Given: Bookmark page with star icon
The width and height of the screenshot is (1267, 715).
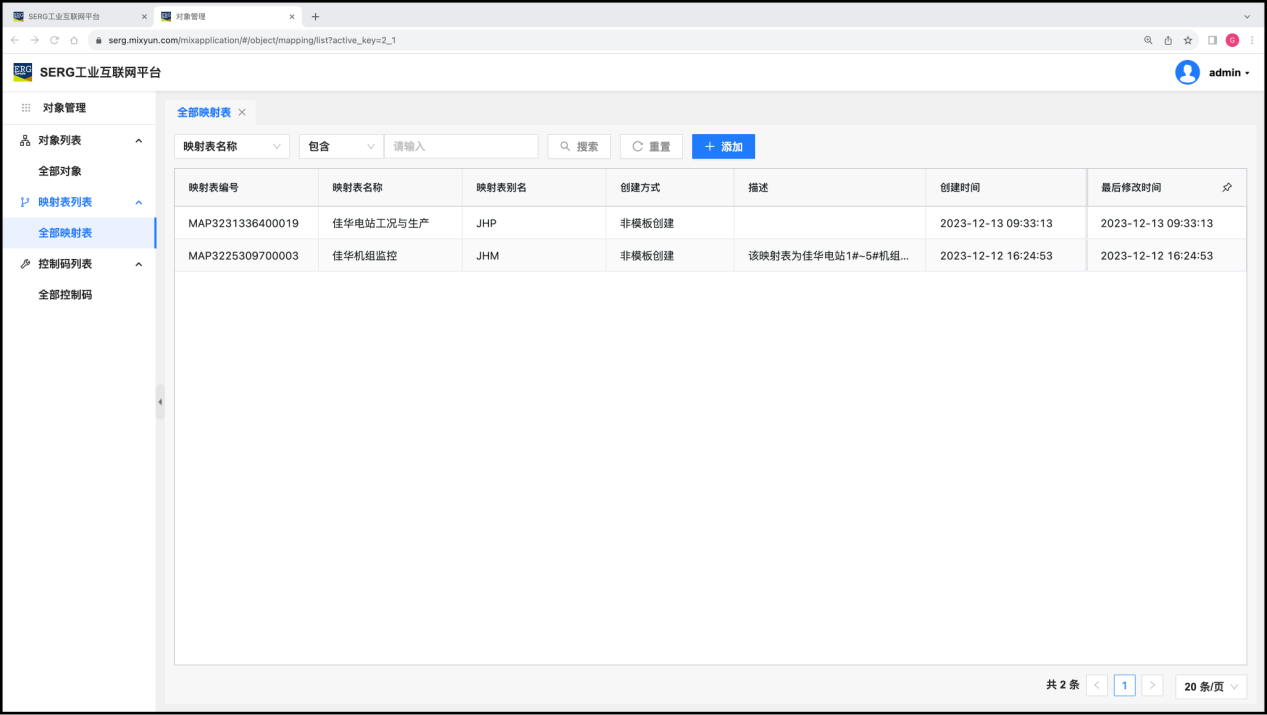Looking at the screenshot, I should [1188, 40].
